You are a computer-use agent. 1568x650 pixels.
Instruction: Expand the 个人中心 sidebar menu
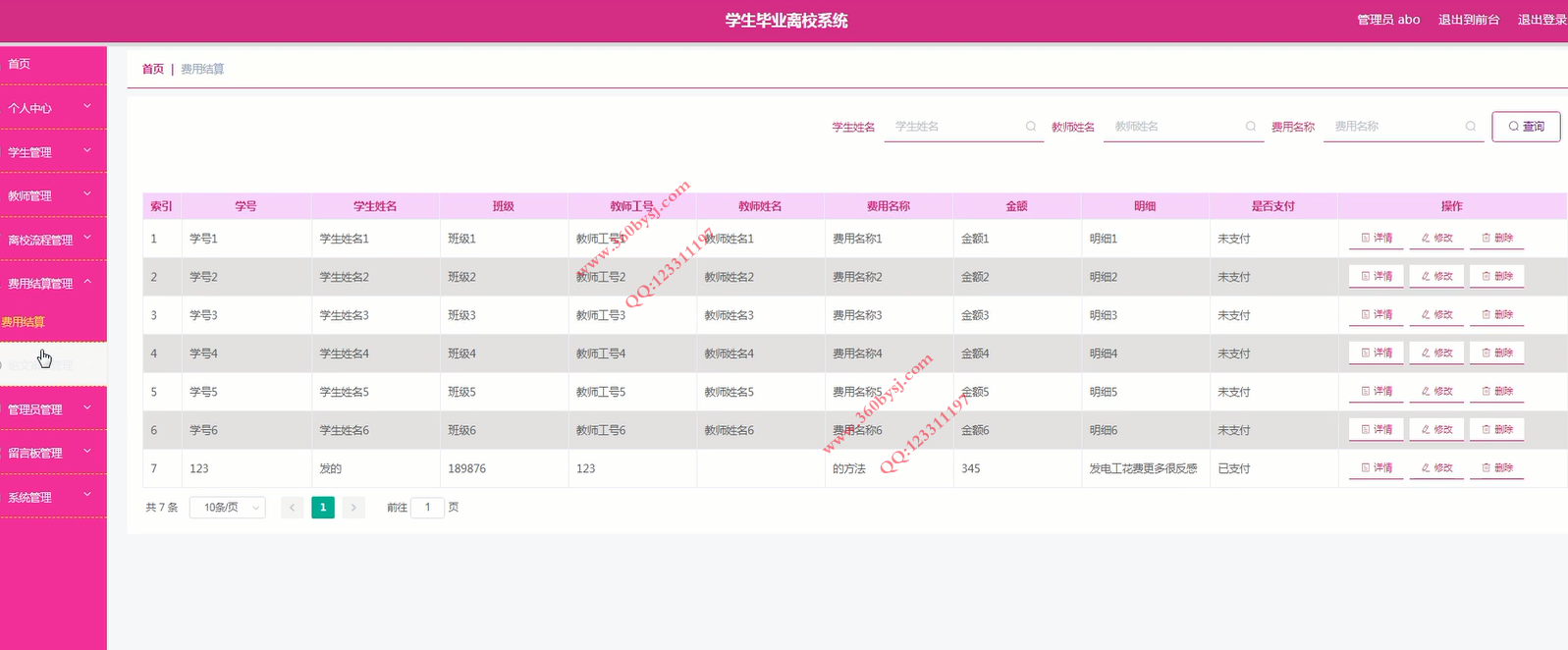[53, 108]
